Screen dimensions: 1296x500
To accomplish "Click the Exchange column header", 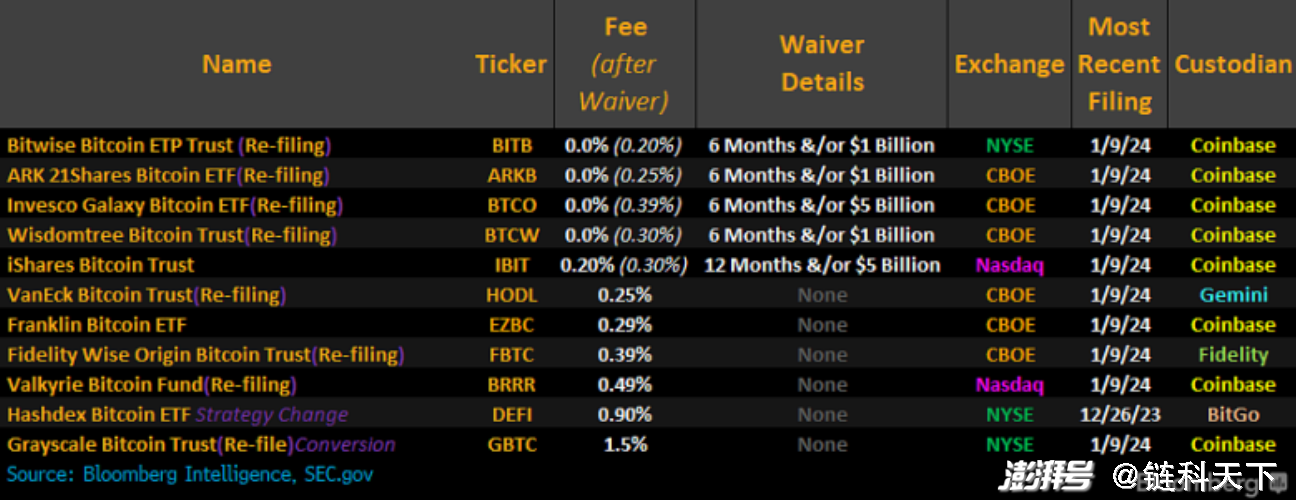I will coord(1009,64).
